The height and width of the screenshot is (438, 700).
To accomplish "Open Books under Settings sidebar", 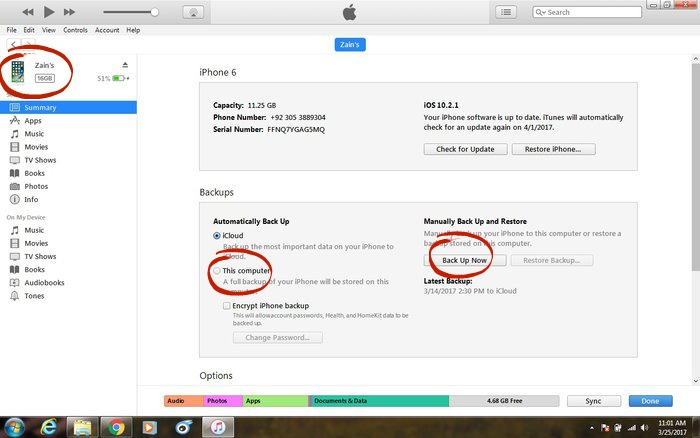I will tap(34, 173).
